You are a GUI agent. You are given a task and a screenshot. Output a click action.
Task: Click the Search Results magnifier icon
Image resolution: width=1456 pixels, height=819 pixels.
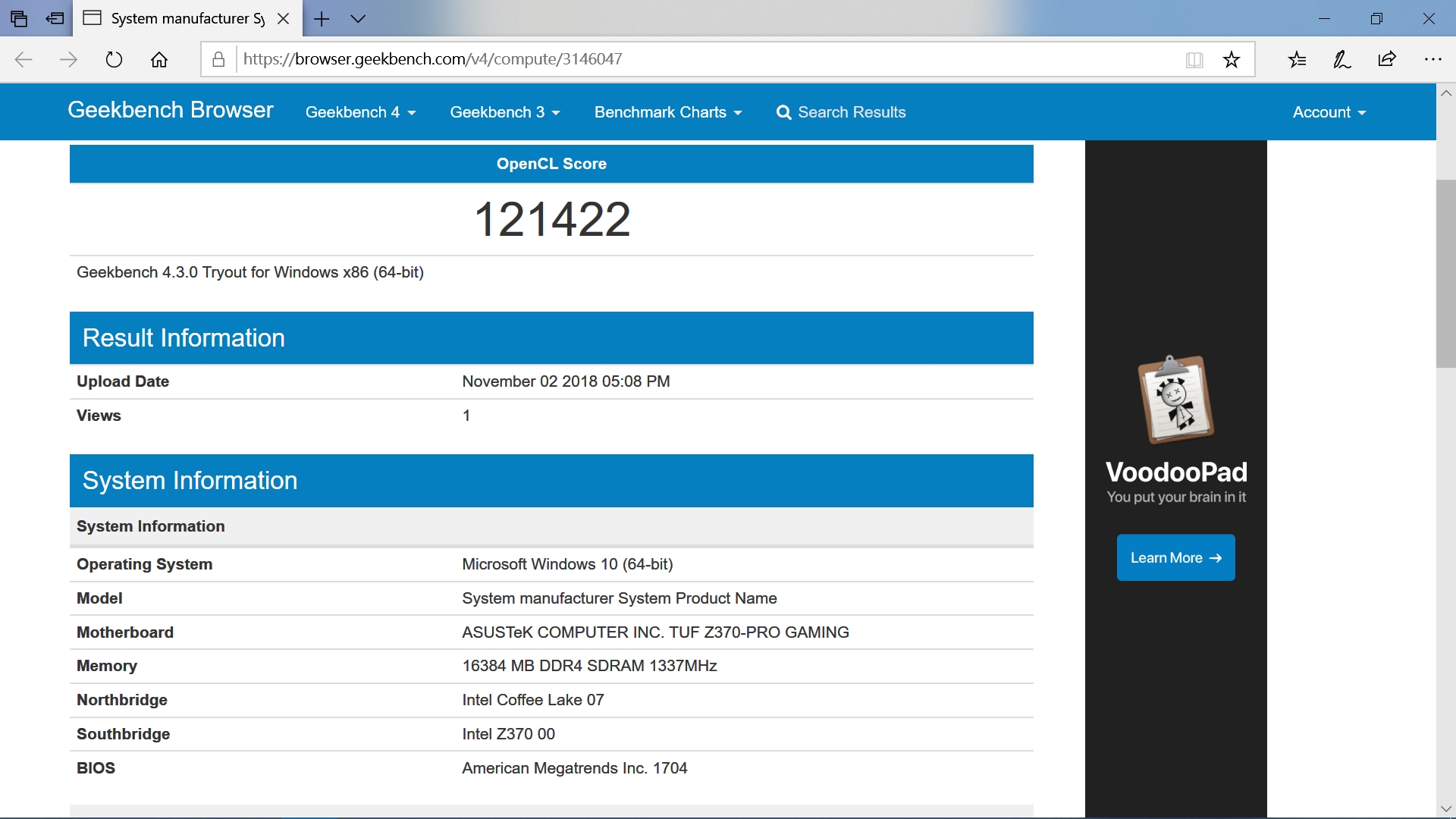click(x=784, y=113)
